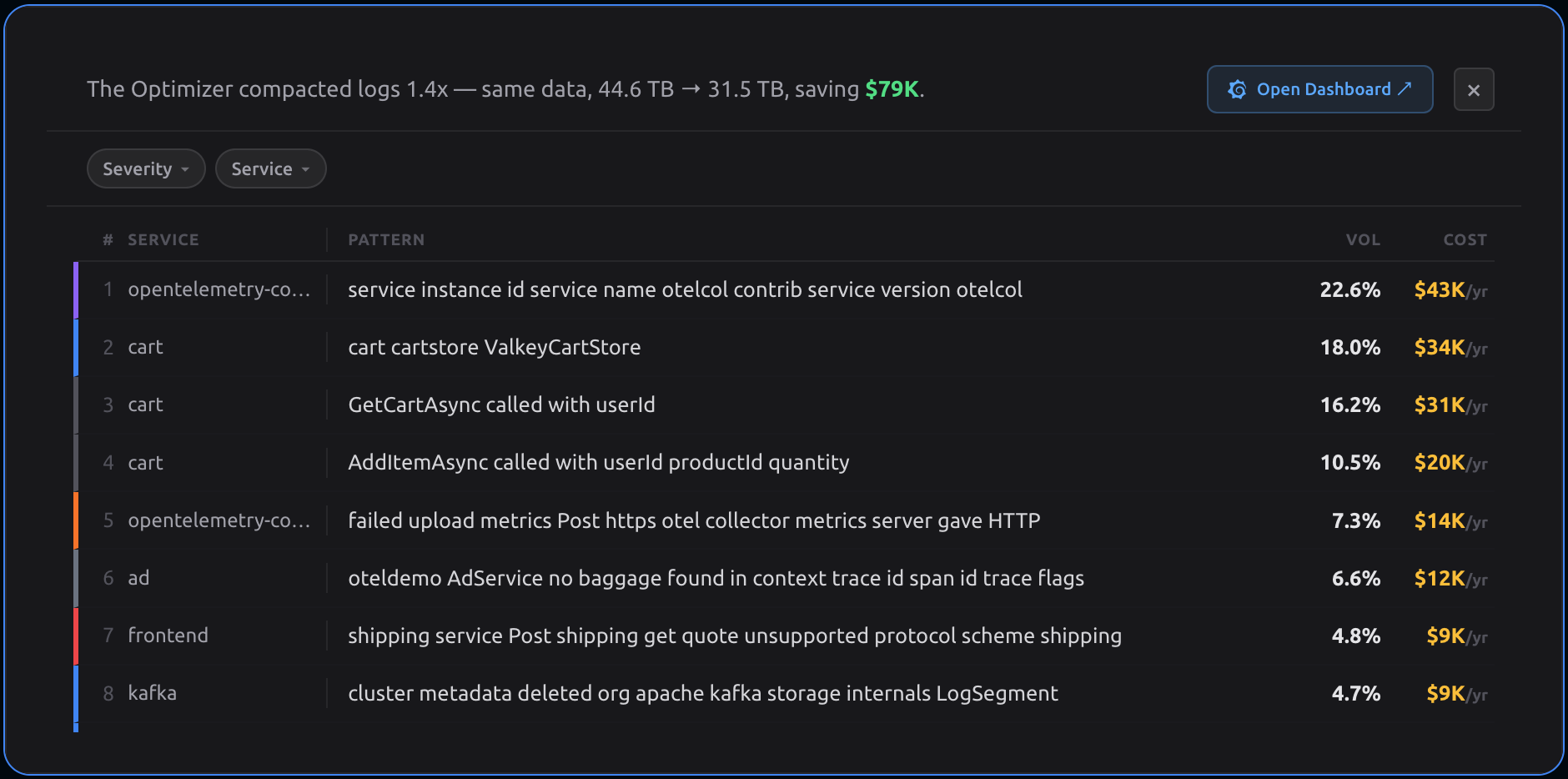Close the optimizer panel with the X icon
Image resolution: width=1568 pixels, height=779 pixels.
(x=1473, y=90)
